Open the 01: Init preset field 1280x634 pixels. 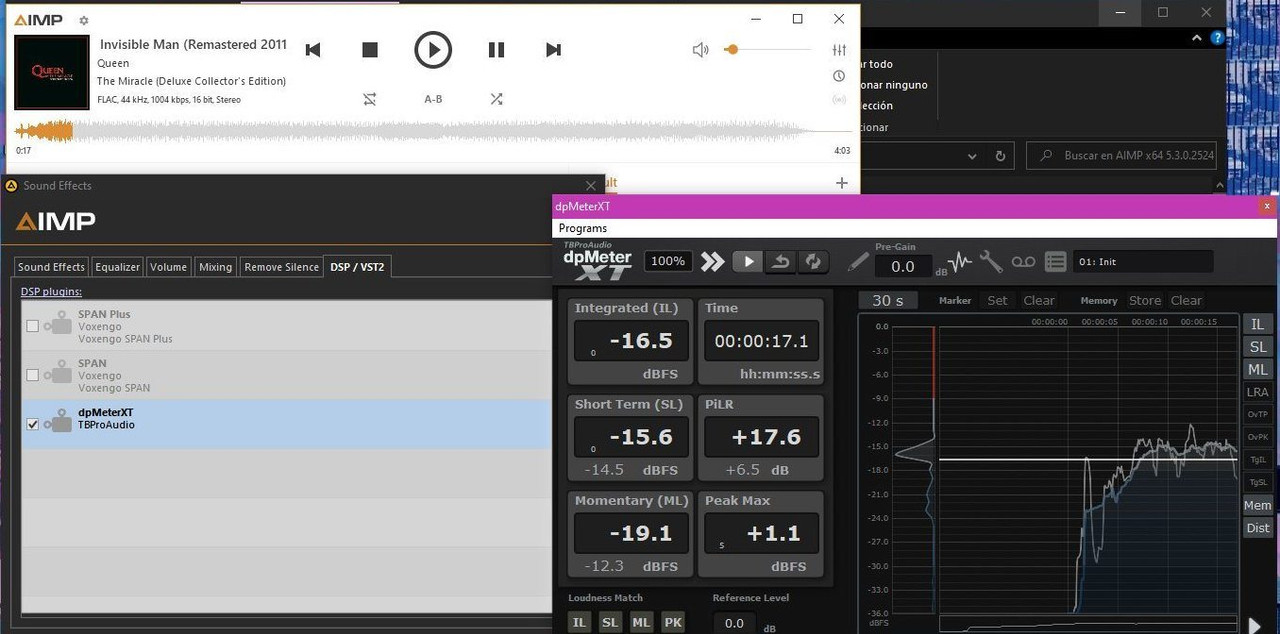pos(1143,262)
